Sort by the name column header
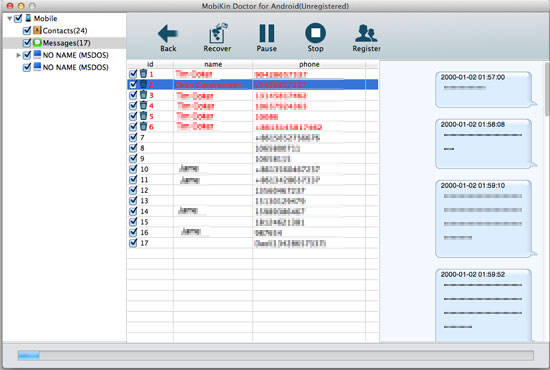The height and width of the screenshot is (370, 550). [x=213, y=64]
